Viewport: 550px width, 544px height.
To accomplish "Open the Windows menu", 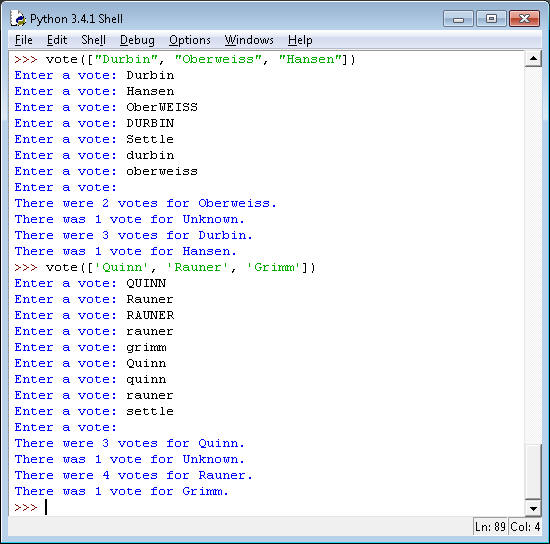I will (249, 40).
